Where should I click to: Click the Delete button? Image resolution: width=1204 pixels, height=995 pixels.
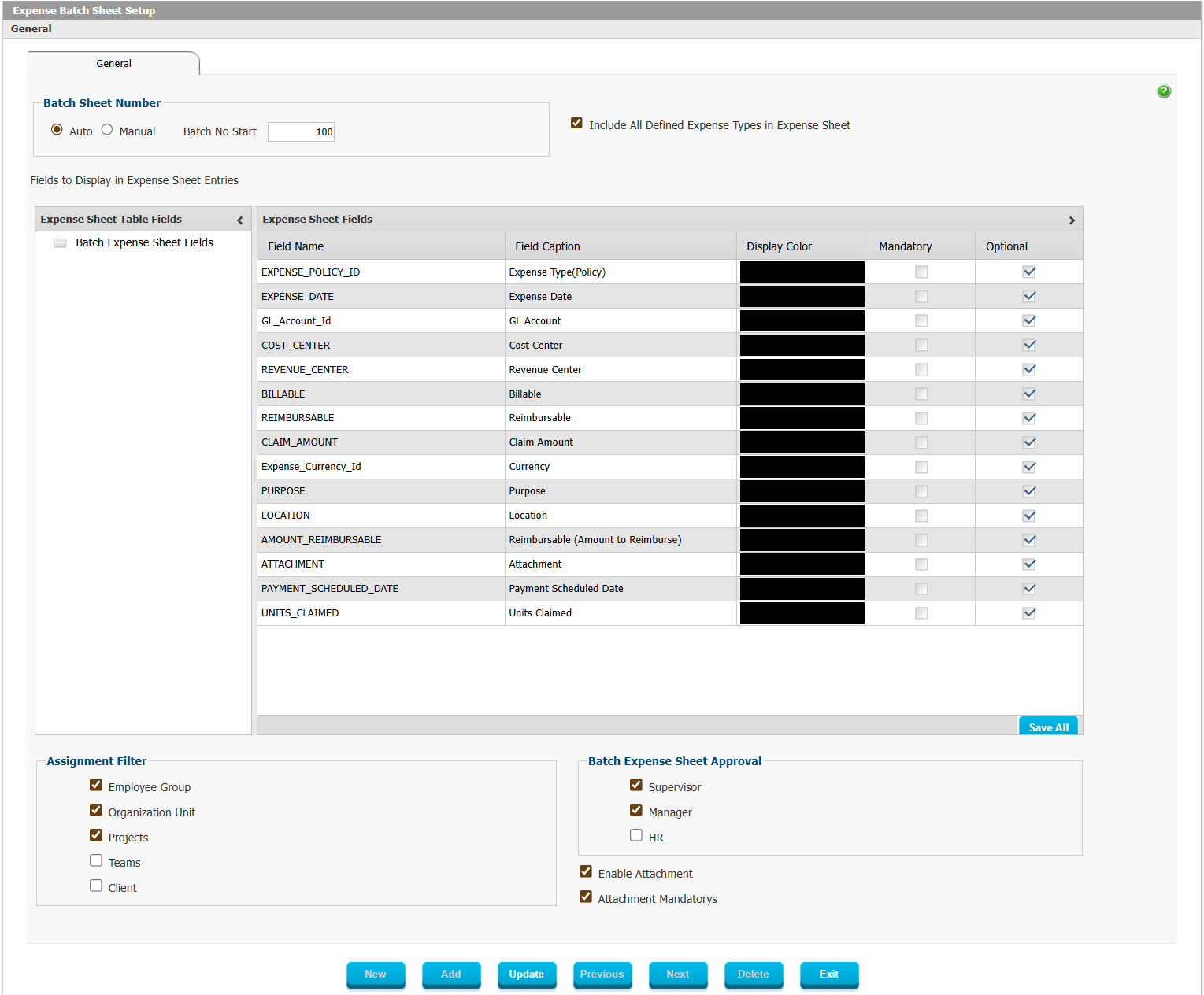(x=754, y=975)
